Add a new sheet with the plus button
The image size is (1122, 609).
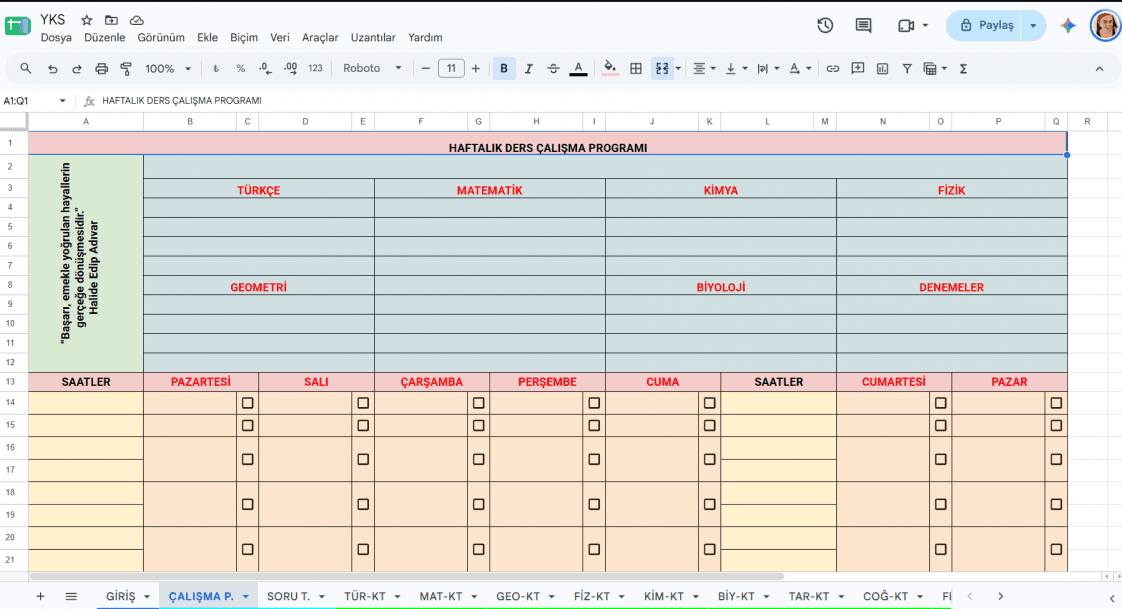tap(41, 596)
